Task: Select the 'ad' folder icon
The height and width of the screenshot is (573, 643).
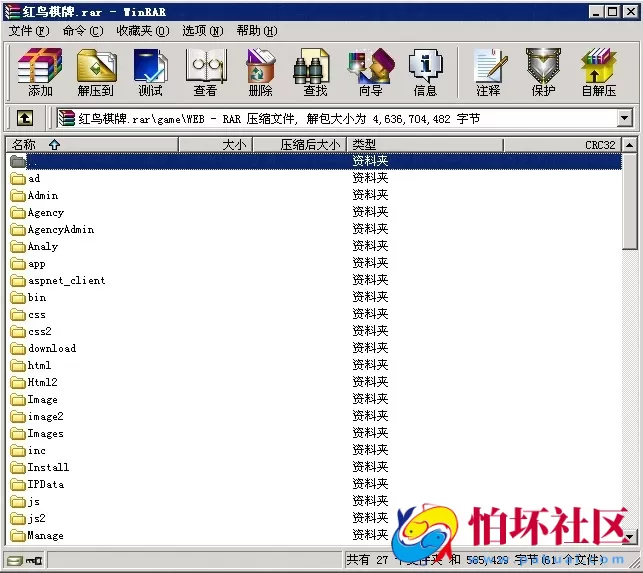Action: 18,178
